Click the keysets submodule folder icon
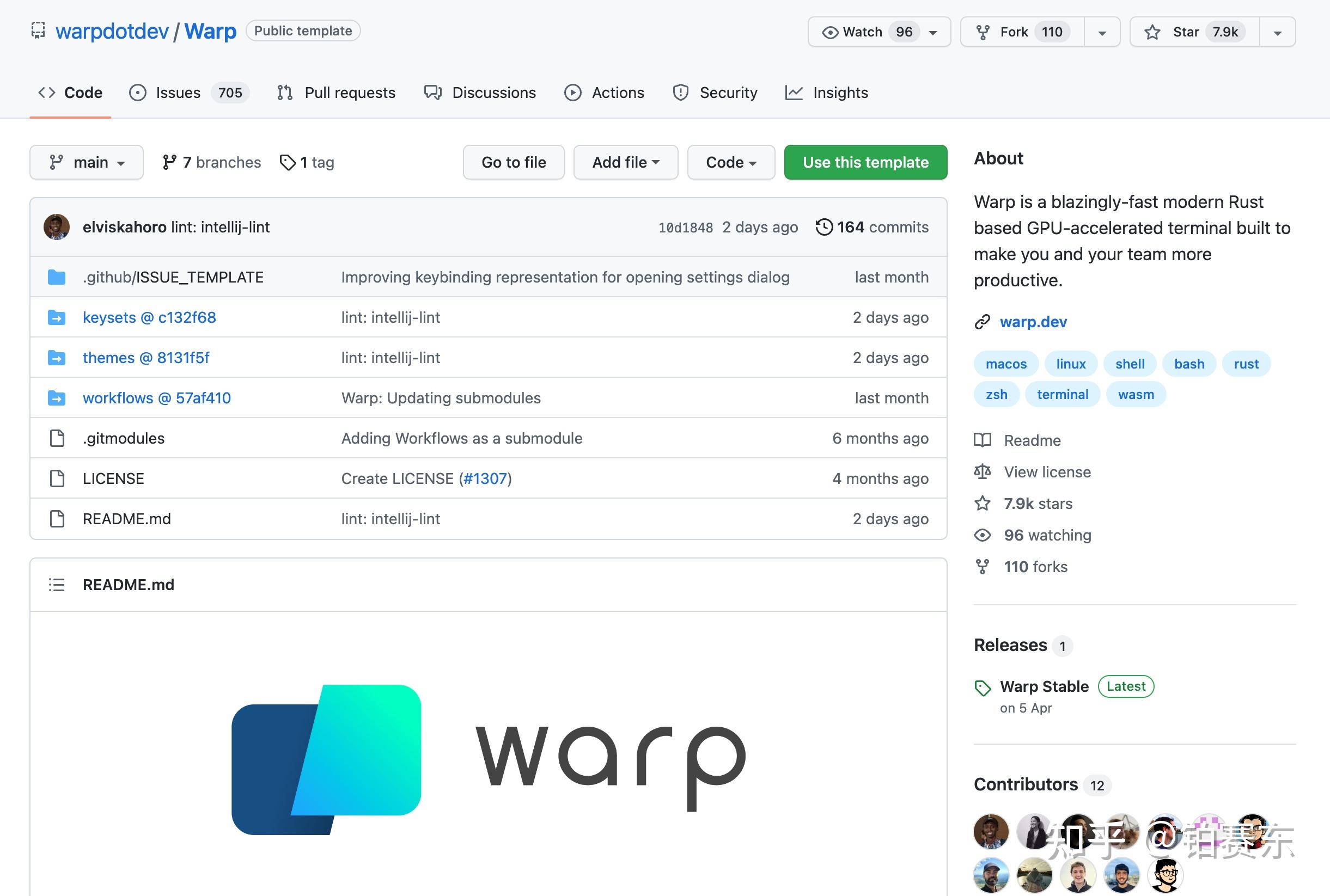This screenshot has height=896, width=1330. point(56,317)
